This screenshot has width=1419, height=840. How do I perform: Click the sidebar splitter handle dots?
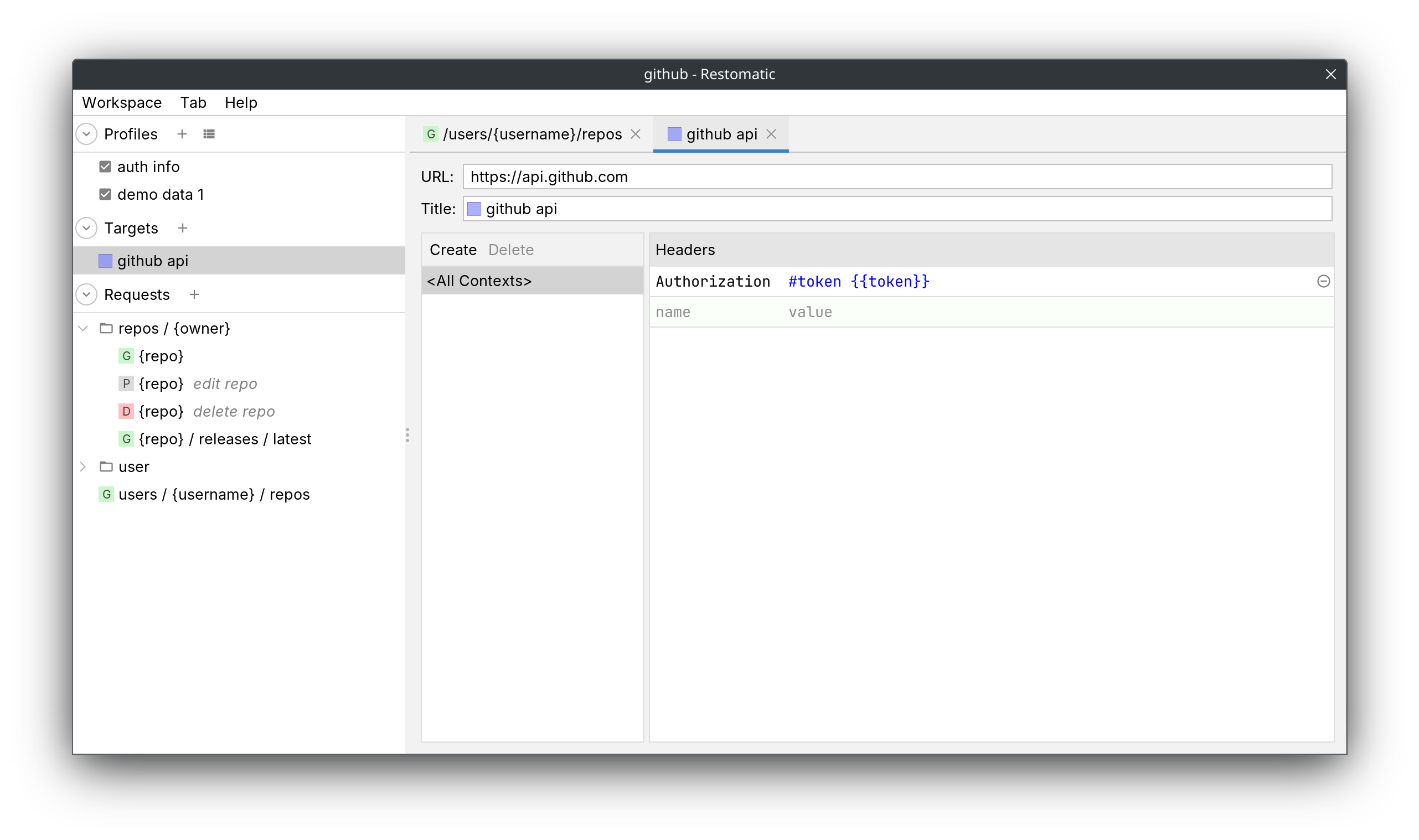click(x=407, y=435)
